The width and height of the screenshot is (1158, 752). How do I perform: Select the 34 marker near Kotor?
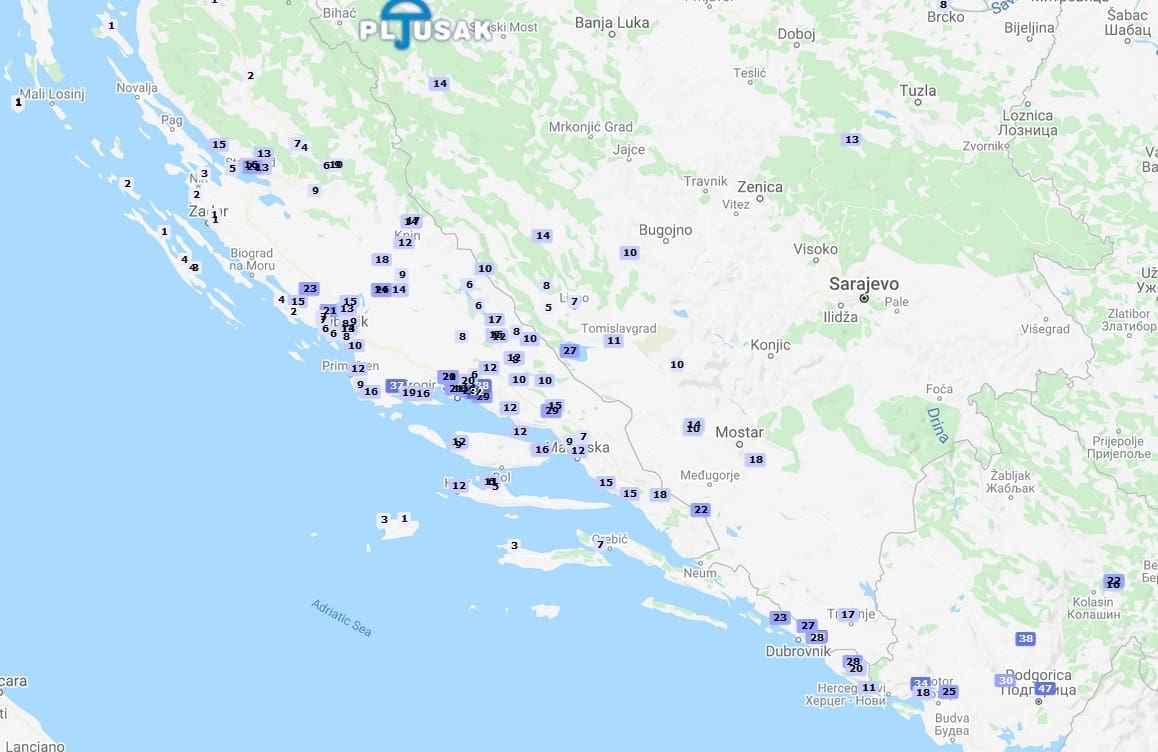tap(920, 684)
